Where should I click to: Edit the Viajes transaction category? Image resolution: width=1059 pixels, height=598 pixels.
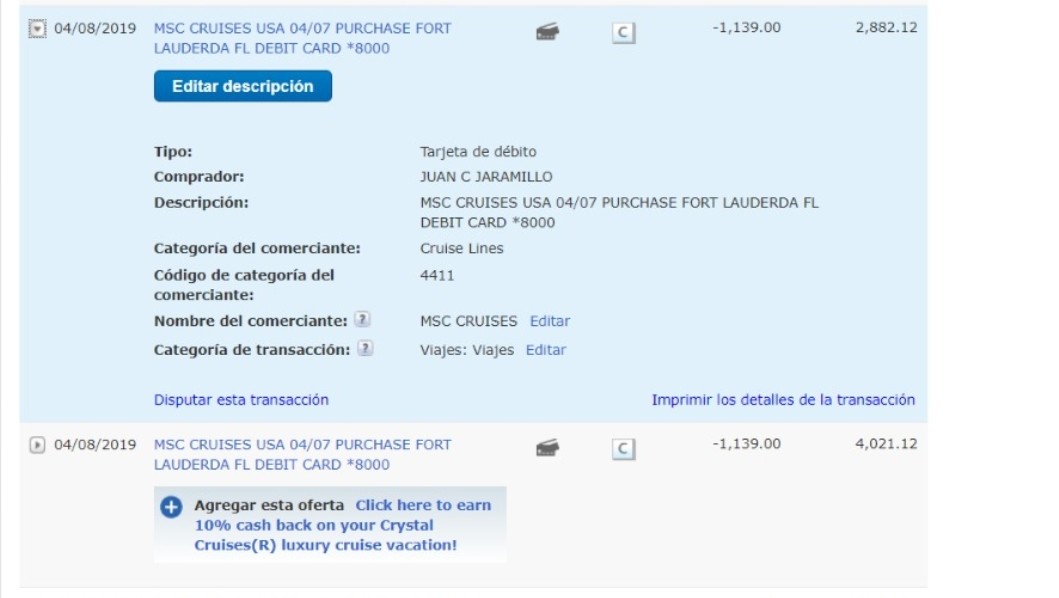[546, 350]
